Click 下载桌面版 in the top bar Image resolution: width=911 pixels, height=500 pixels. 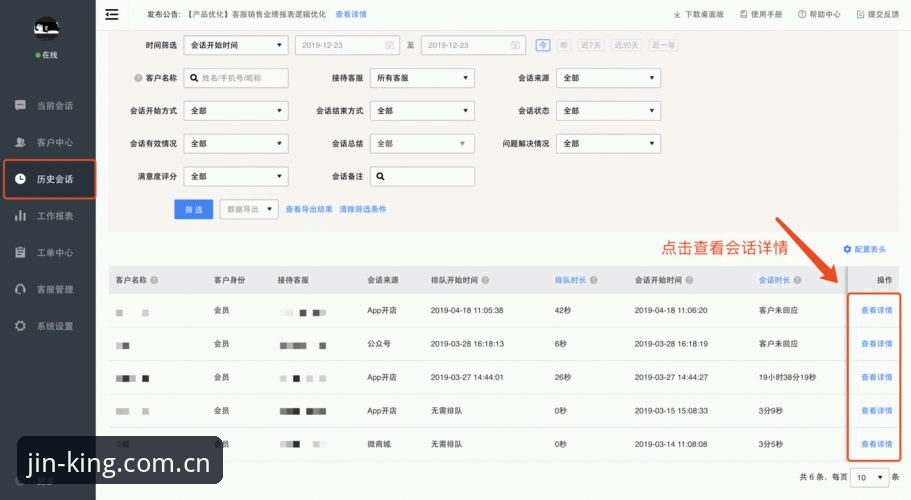(x=699, y=15)
